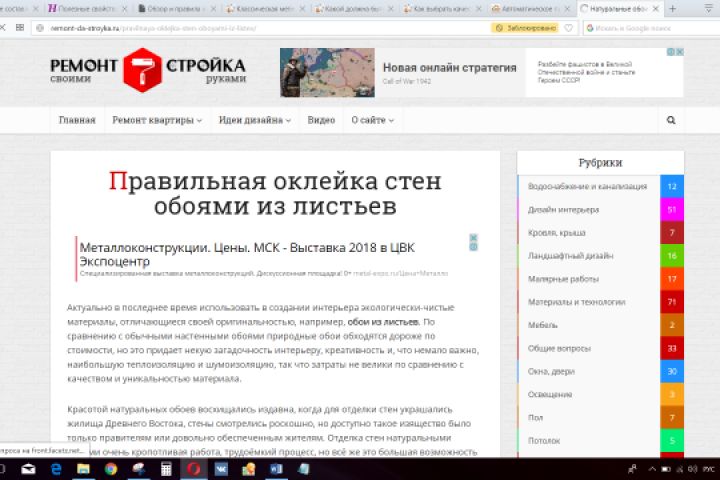Expand the Идеи дизайна dropdown menu
720x480 pixels.
coord(255,120)
